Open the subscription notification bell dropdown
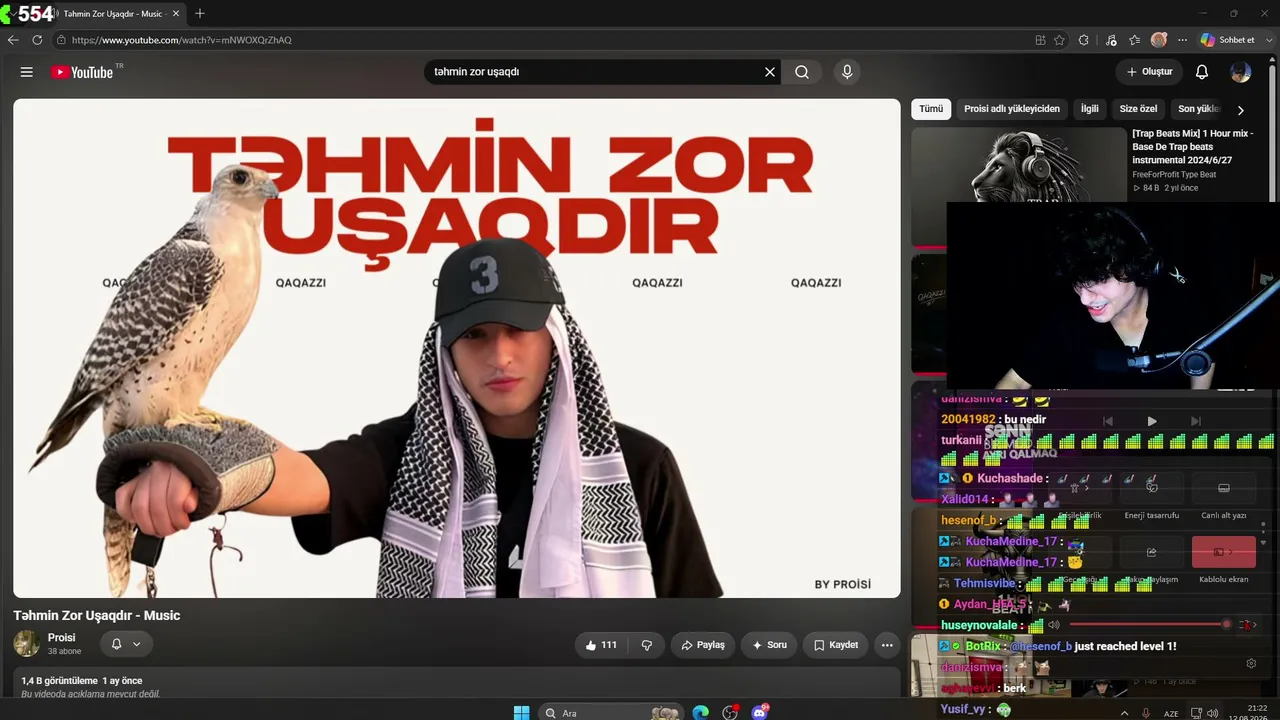Image resolution: width=1280 pixels, height=720 pixels. [x=126, y=644]
